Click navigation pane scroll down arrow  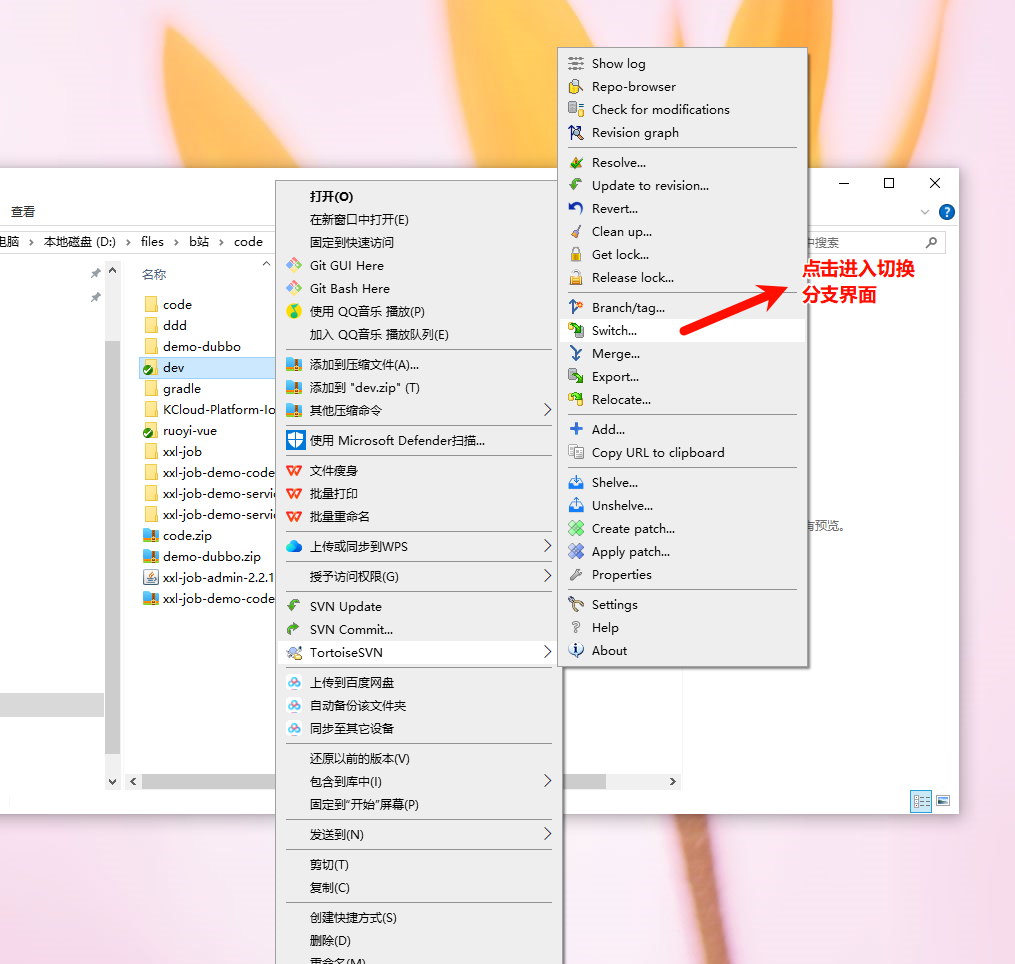coord(113,781)
